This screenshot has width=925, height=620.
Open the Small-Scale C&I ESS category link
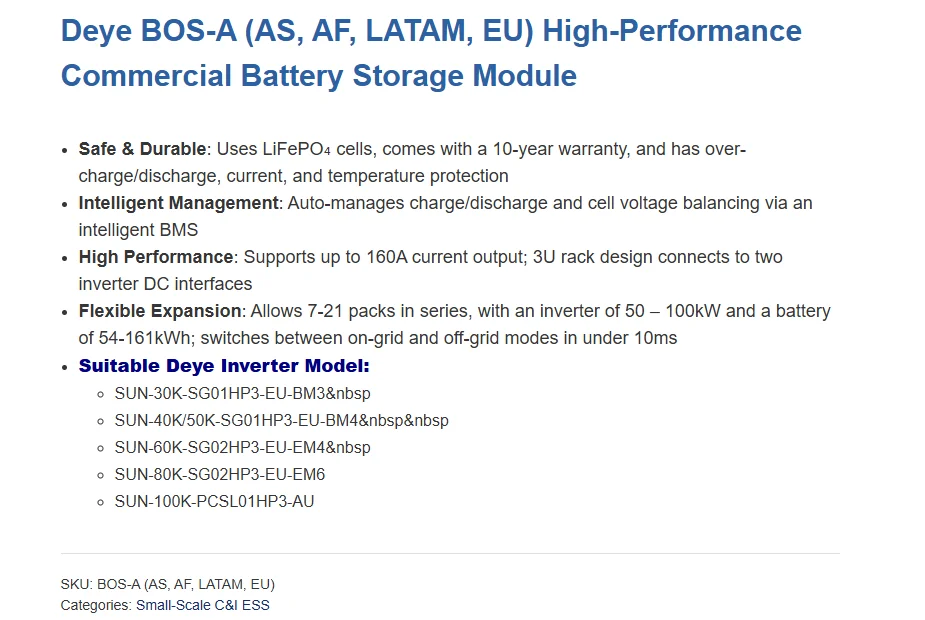pyautogui.click(x=202, y=605)
